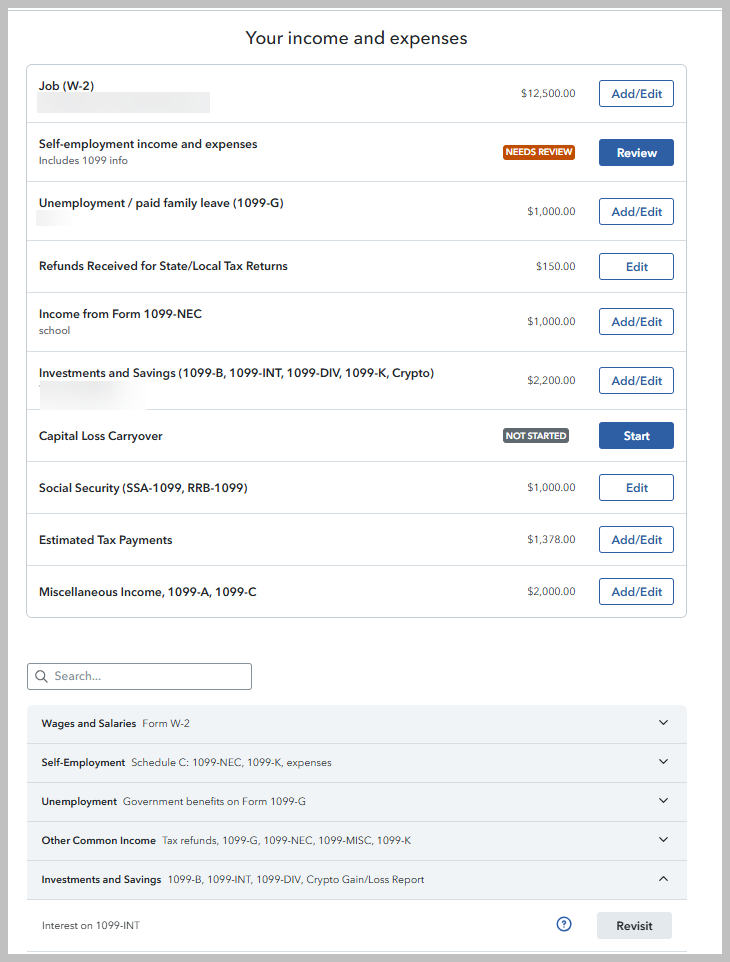This screenshot has height=962, width=730.
Task: Expand the Unemployment section
Action: 663,801
